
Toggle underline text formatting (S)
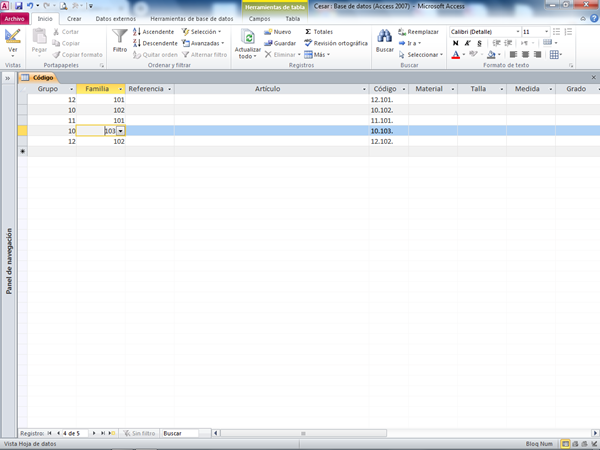(x=480, y=43)
